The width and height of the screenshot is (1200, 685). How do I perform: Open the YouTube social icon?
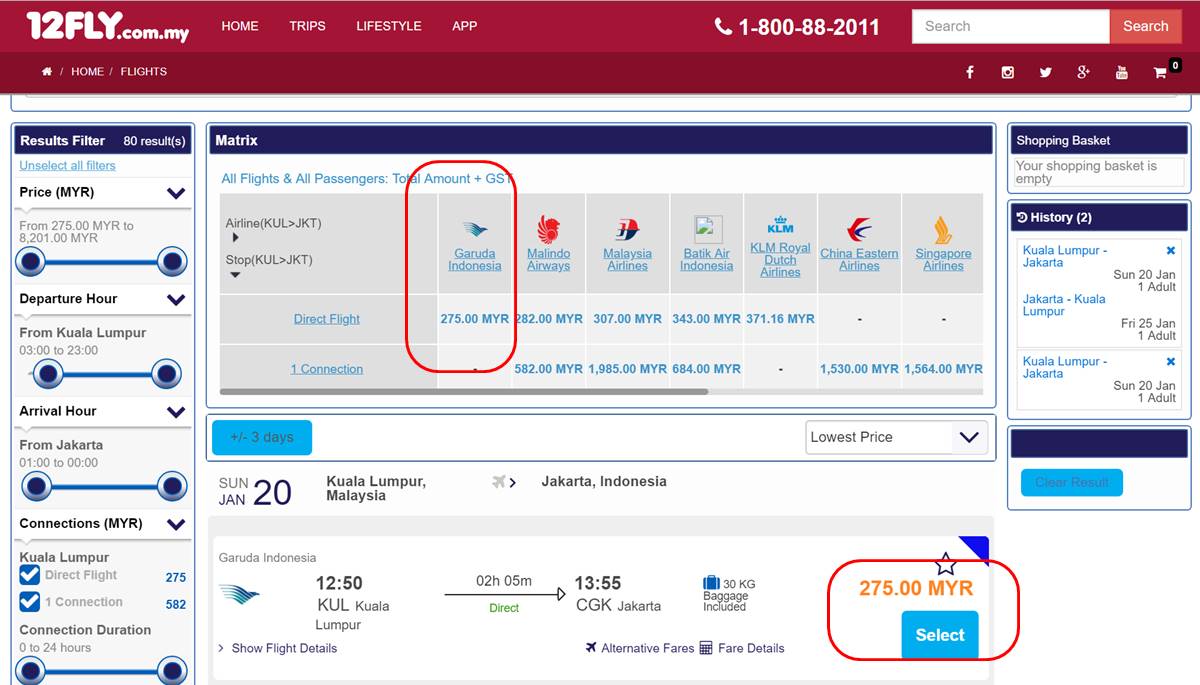1122,72
